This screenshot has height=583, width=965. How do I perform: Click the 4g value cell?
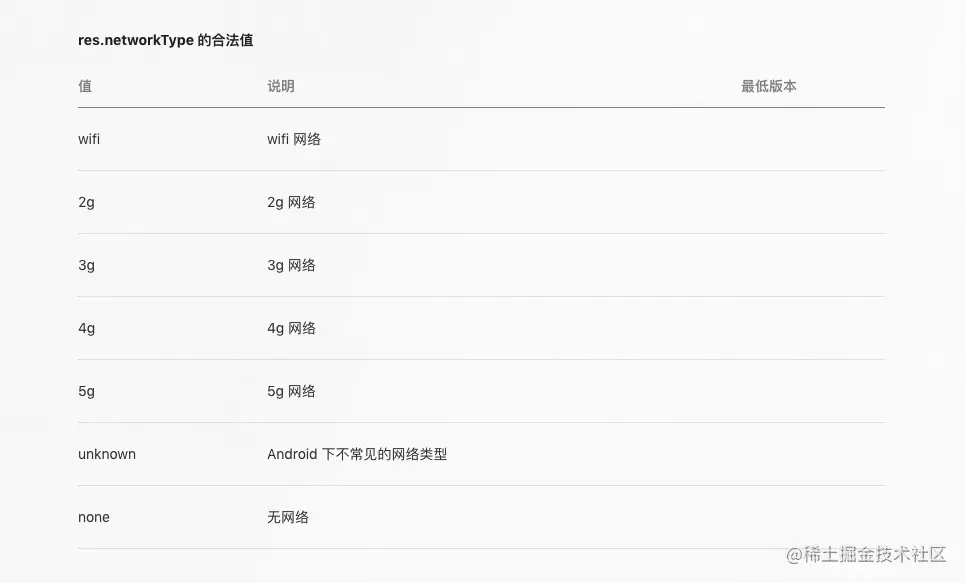coord(86,328)
